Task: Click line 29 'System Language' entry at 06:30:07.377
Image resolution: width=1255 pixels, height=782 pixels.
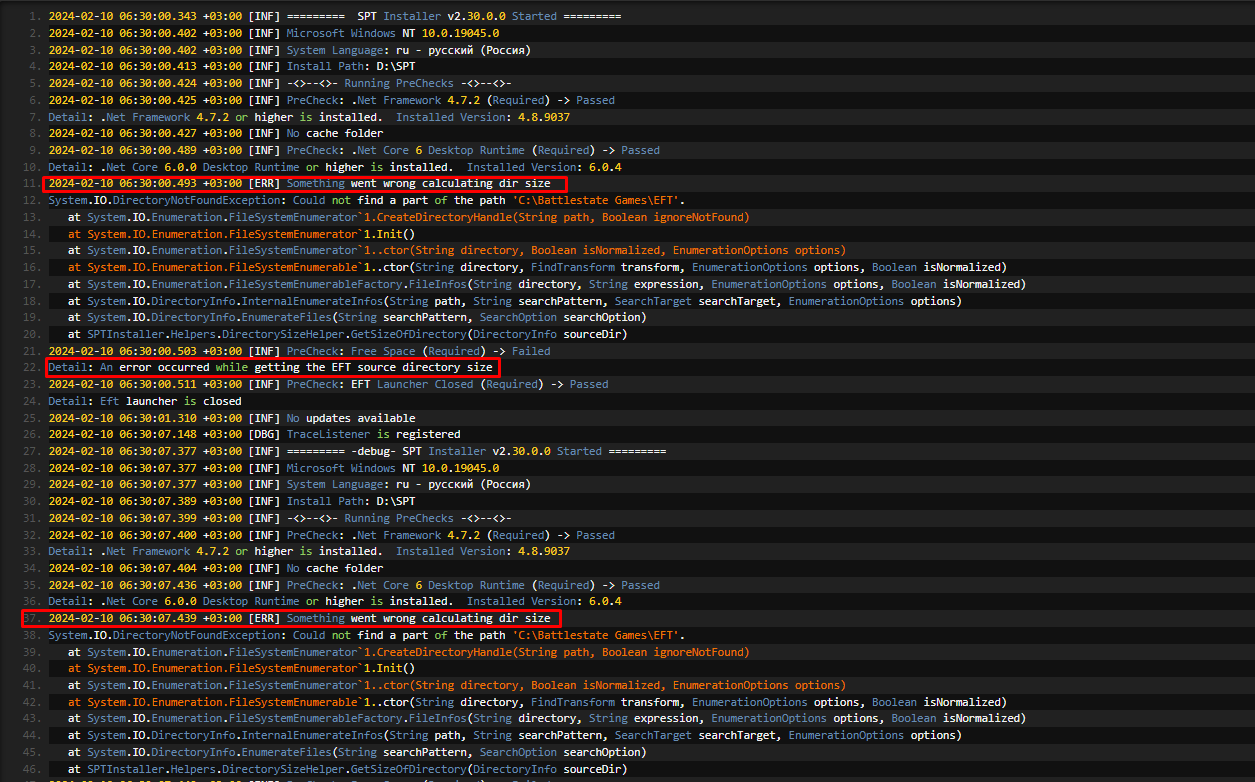Action: tap(289, 484)
